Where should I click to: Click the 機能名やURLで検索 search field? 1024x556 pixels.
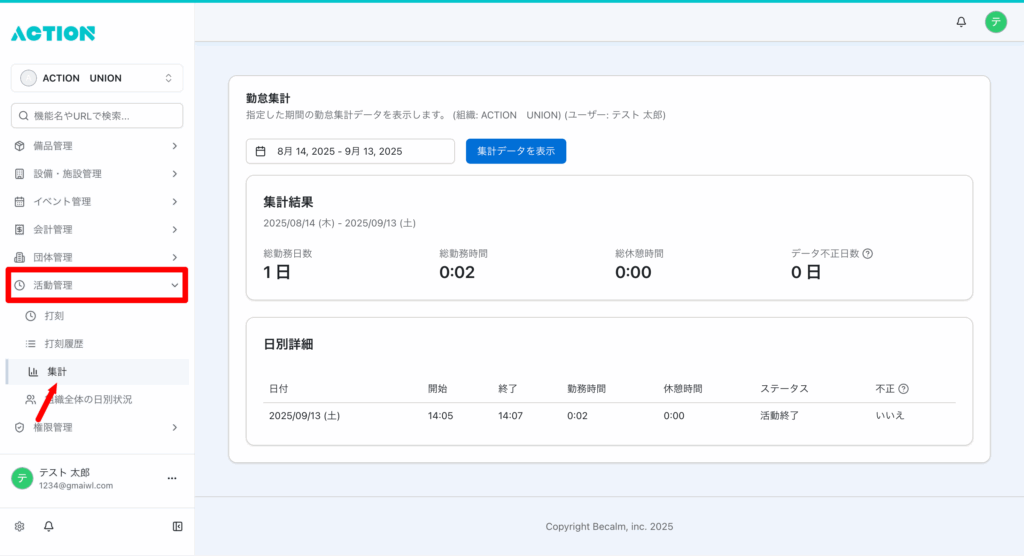point(97,116)
